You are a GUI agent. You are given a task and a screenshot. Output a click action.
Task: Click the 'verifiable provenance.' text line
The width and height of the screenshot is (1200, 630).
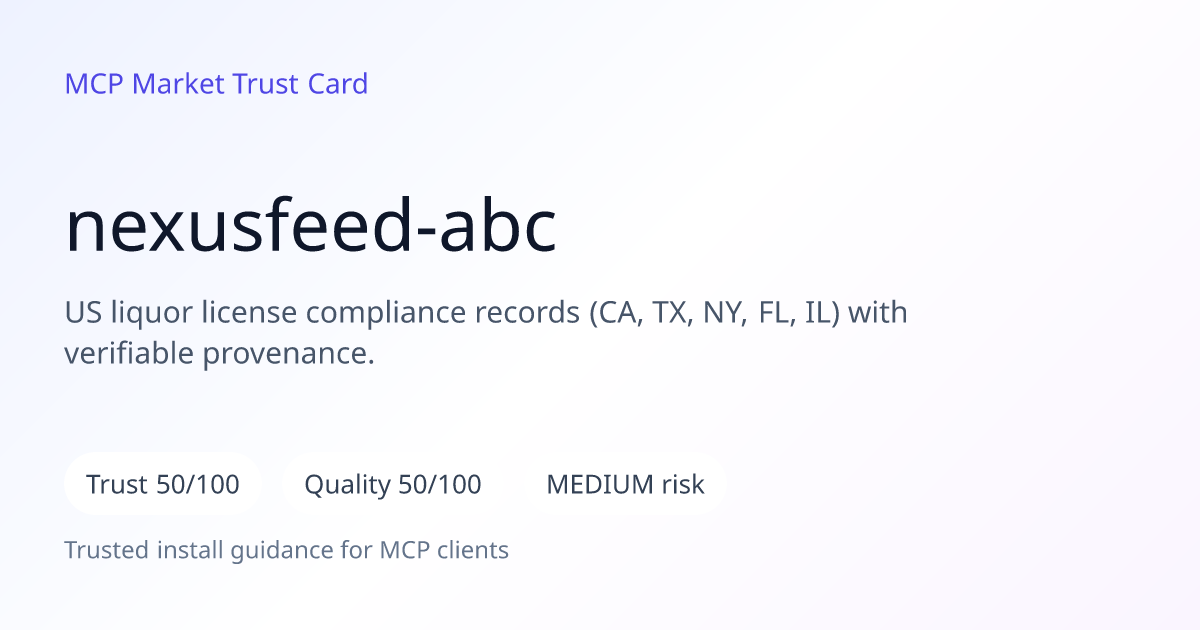[219, 353]
